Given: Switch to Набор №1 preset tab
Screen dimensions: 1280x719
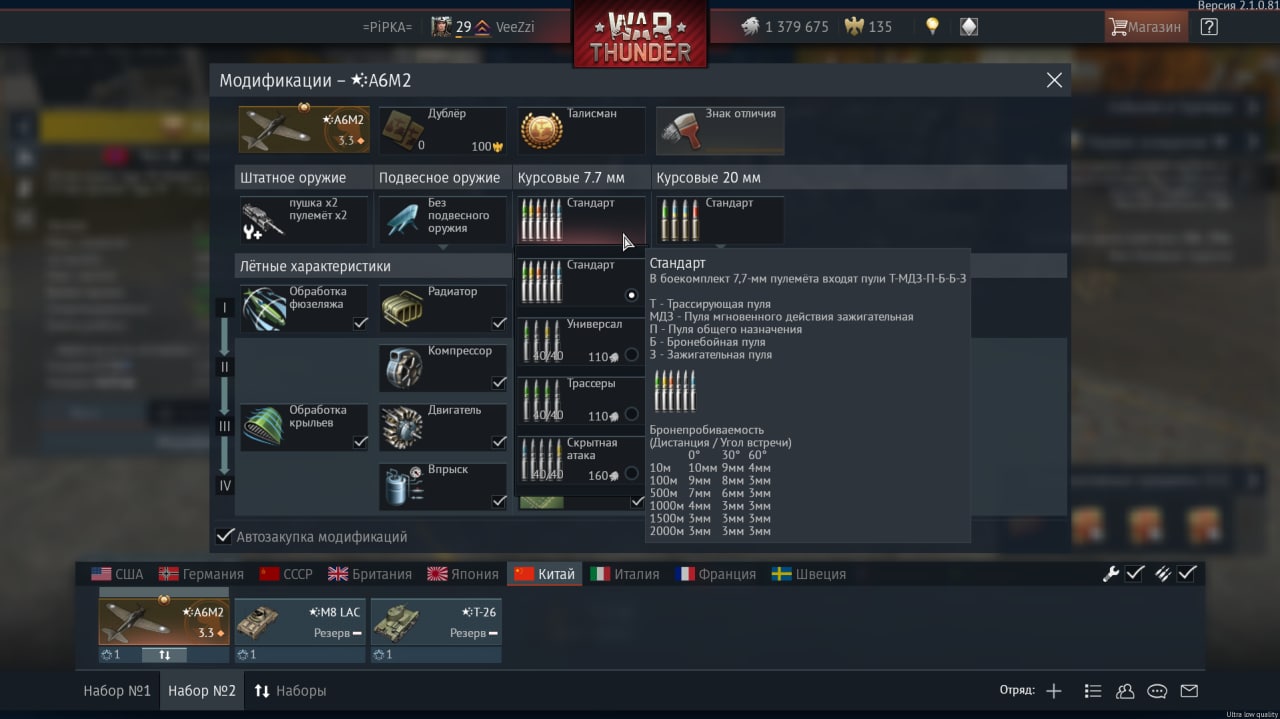Looking at the screenshot, I should (x=117, y=691).
